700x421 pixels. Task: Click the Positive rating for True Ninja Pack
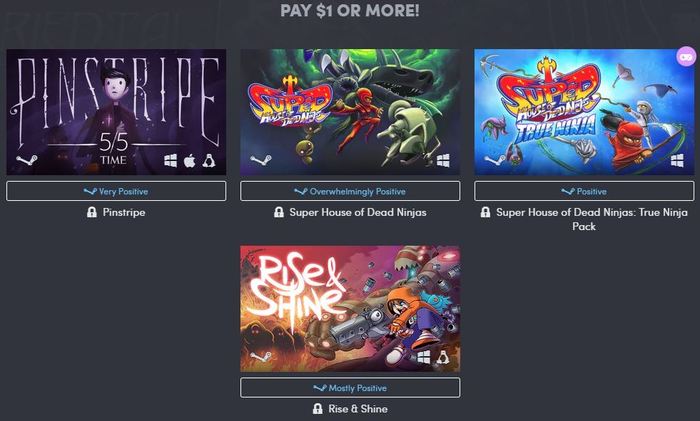point(584,191)
